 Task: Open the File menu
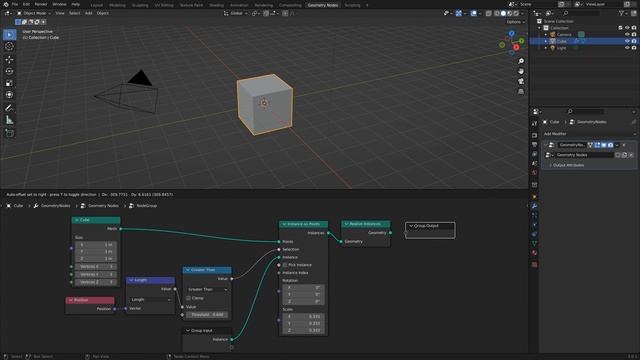click(x=15, y=4)
